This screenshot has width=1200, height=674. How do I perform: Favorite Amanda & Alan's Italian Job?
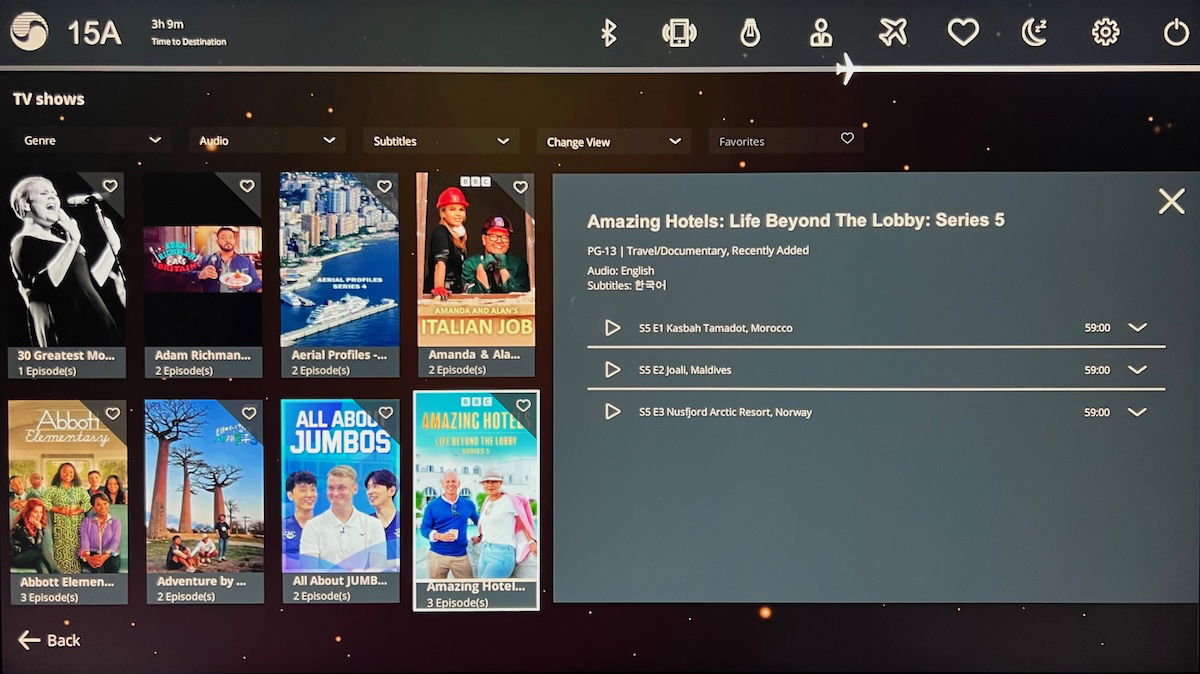click(520, 186)
